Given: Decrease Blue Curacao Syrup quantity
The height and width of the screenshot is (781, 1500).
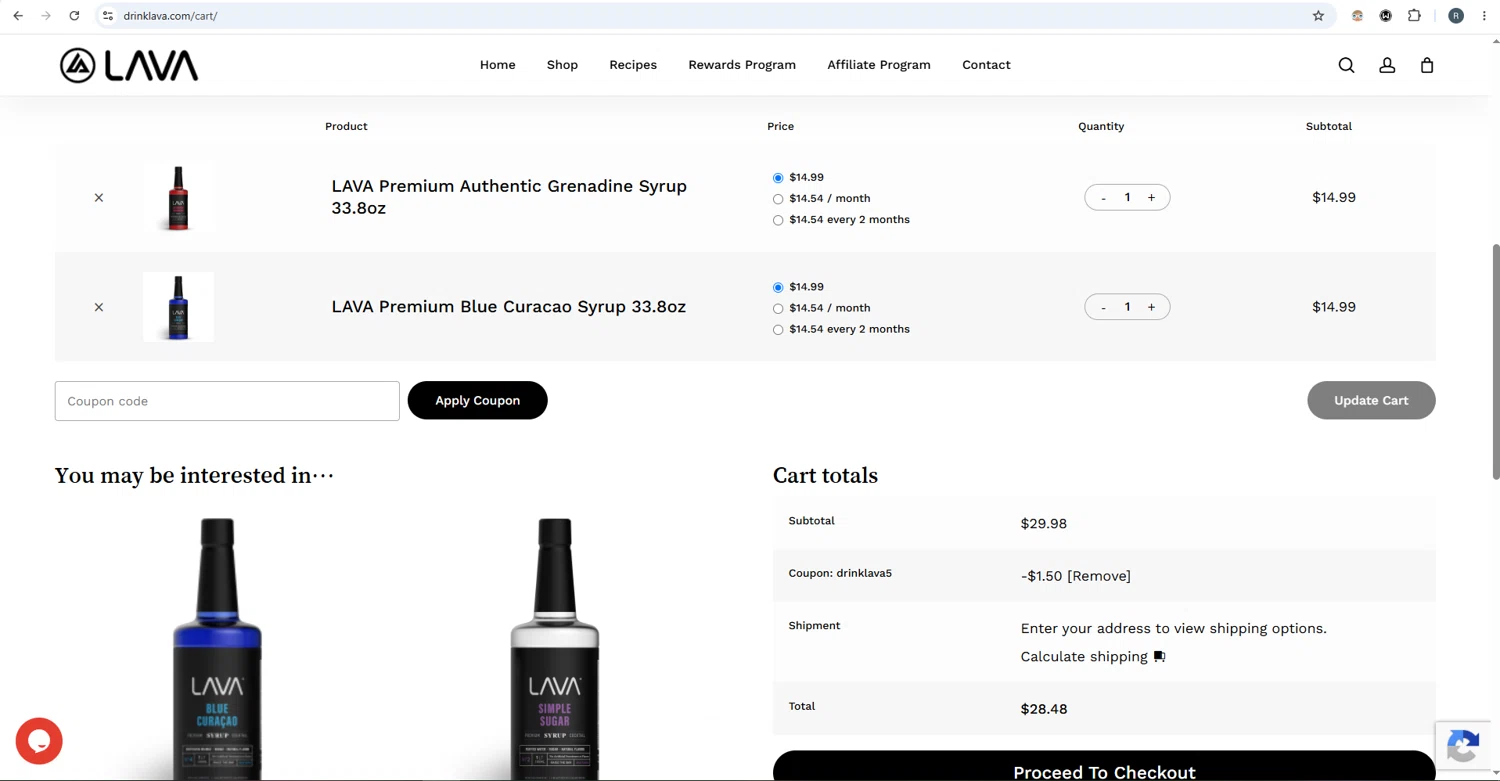Looking at the screenshot, I should click(x=1103, y=307).
